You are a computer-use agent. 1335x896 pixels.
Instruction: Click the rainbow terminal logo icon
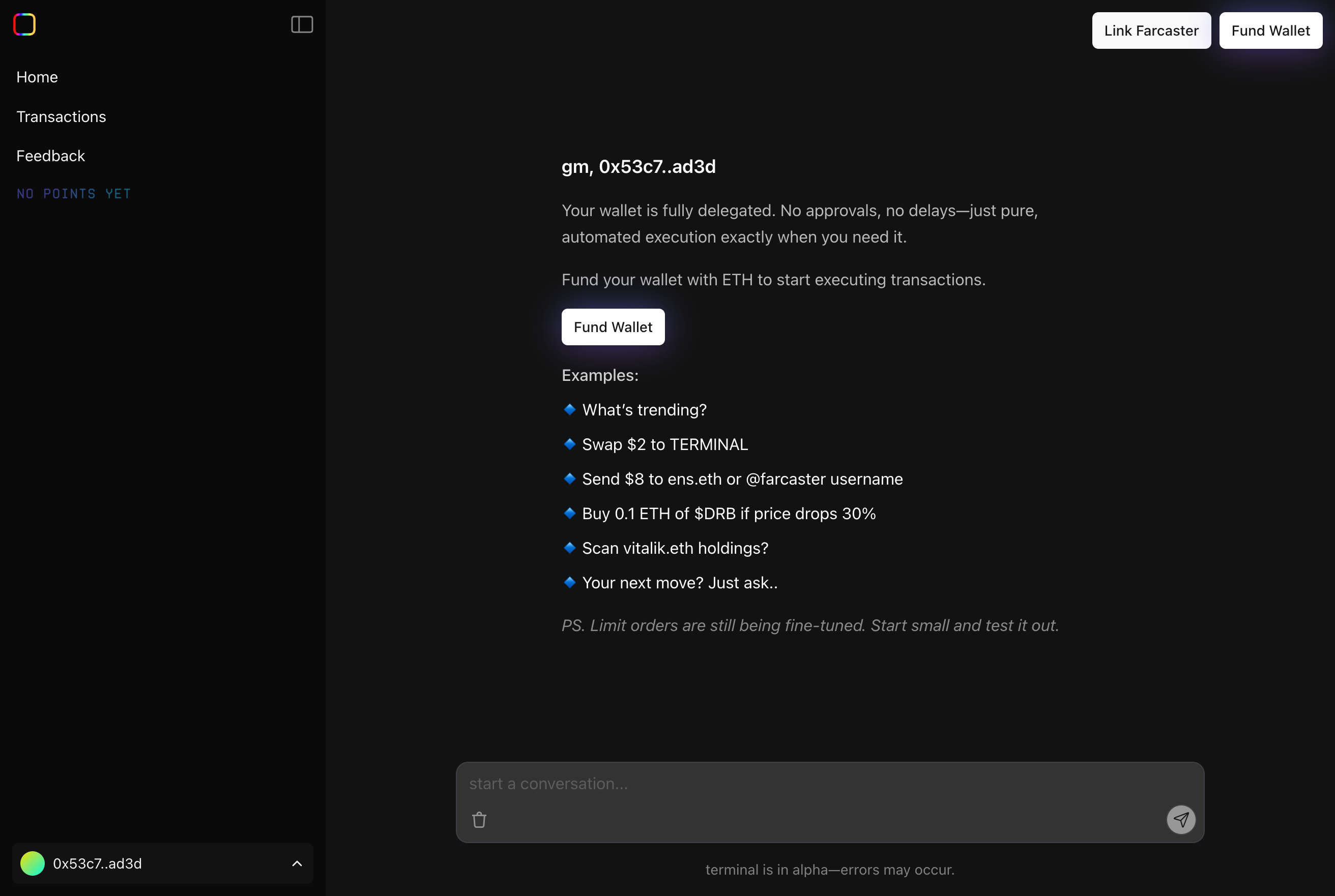pyautogui.click(x=24, y=24)
